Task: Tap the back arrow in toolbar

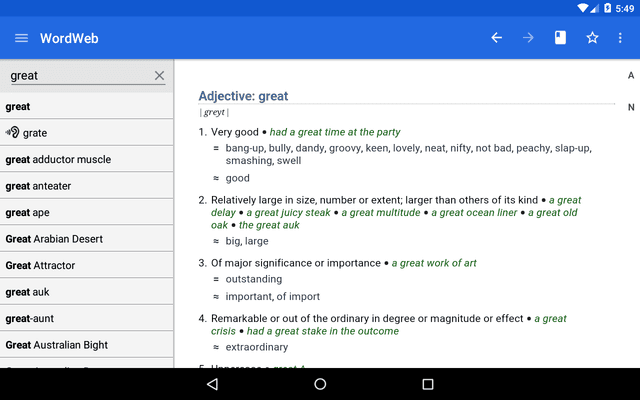Action: 496,38
